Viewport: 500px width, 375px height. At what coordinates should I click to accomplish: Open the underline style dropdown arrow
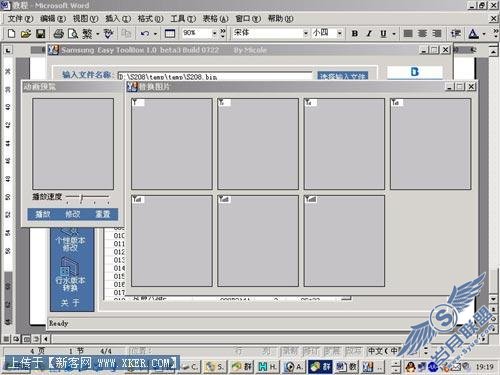tap(394, 33)
